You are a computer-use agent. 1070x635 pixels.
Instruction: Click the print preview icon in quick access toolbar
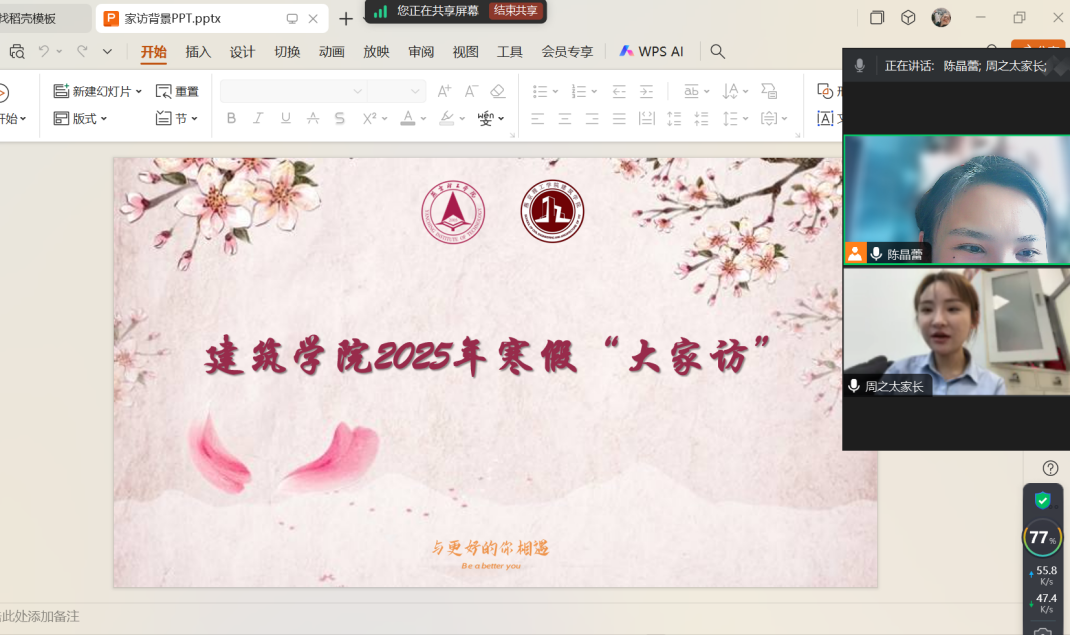(x=17, y=51)
